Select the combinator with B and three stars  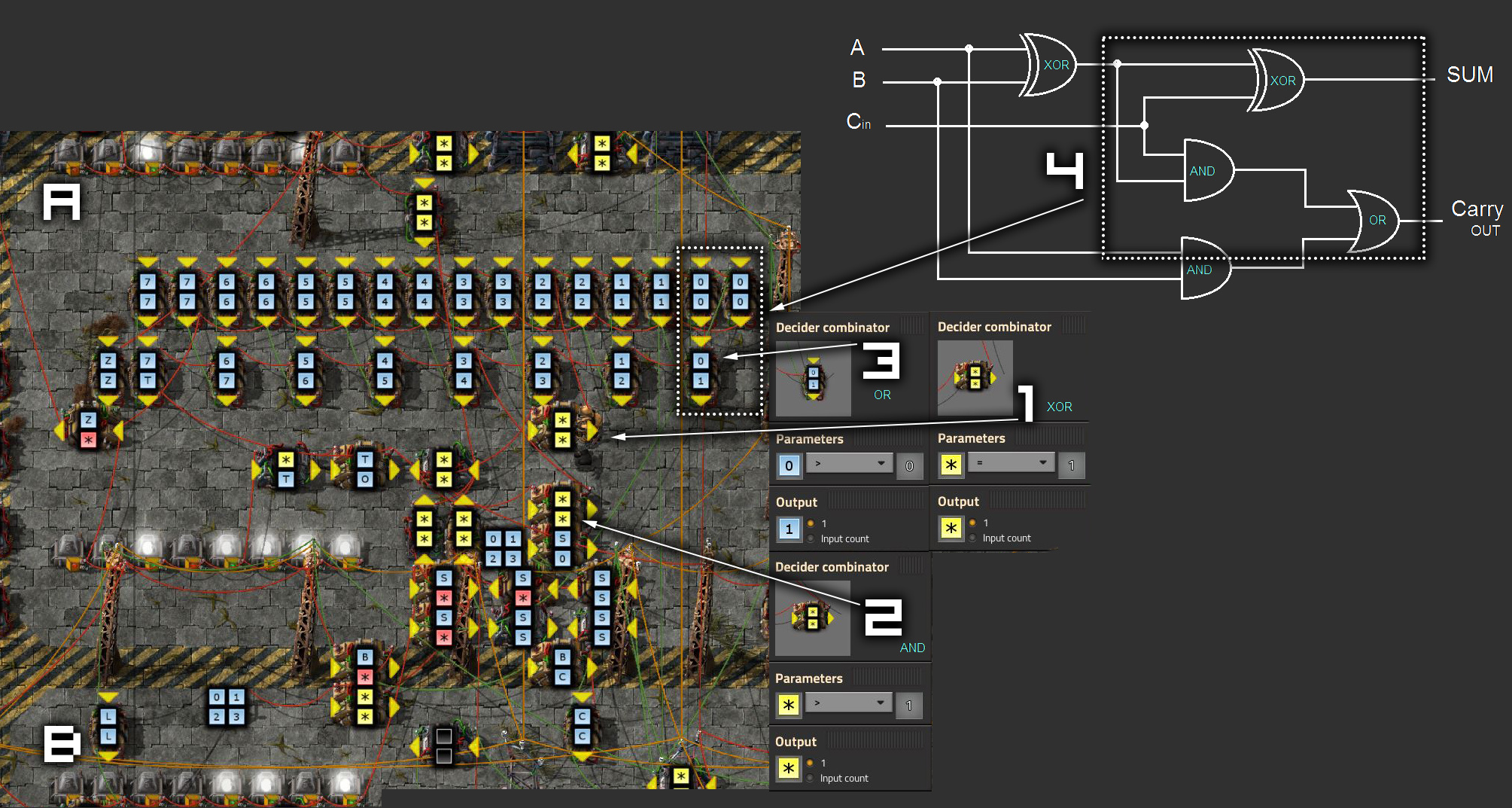pyautogui.click(x=365, y=686)
